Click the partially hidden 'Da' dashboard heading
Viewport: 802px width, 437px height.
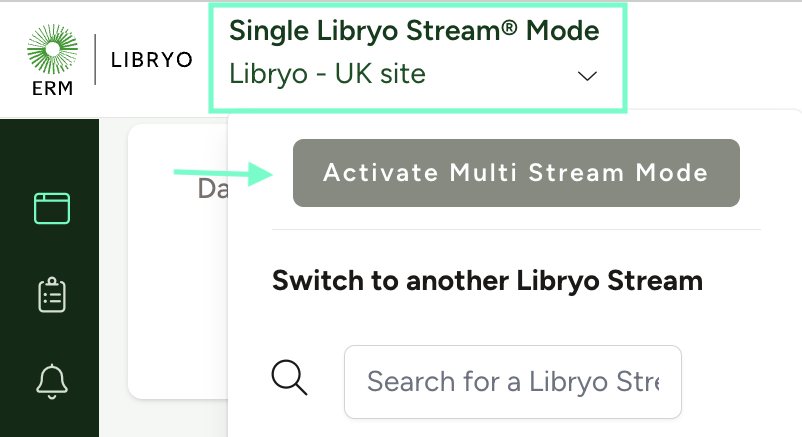pyautogui.click(x=212, y=189)
